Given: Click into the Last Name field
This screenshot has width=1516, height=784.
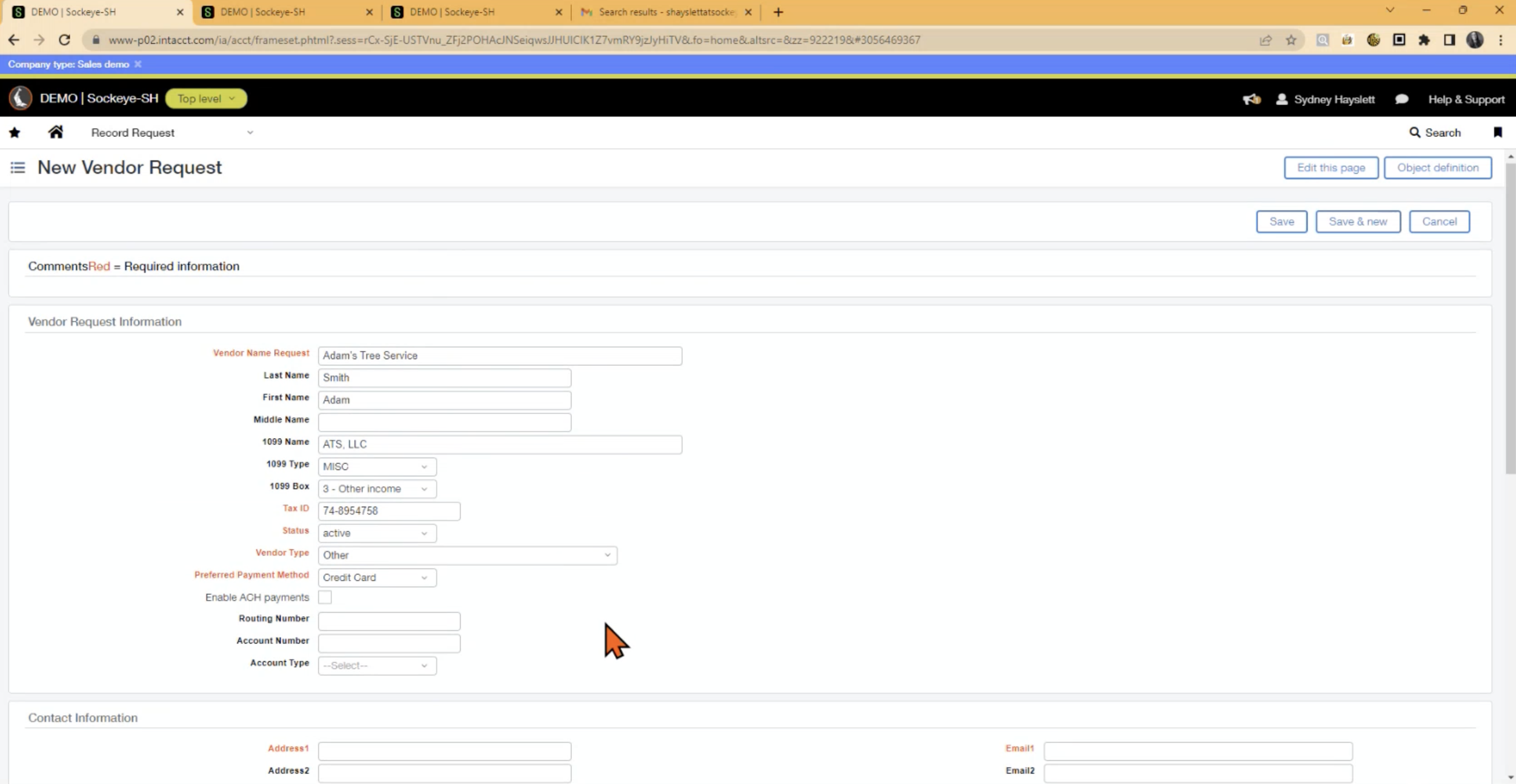Looking at the screenshot, I should (x=444, y=378).
